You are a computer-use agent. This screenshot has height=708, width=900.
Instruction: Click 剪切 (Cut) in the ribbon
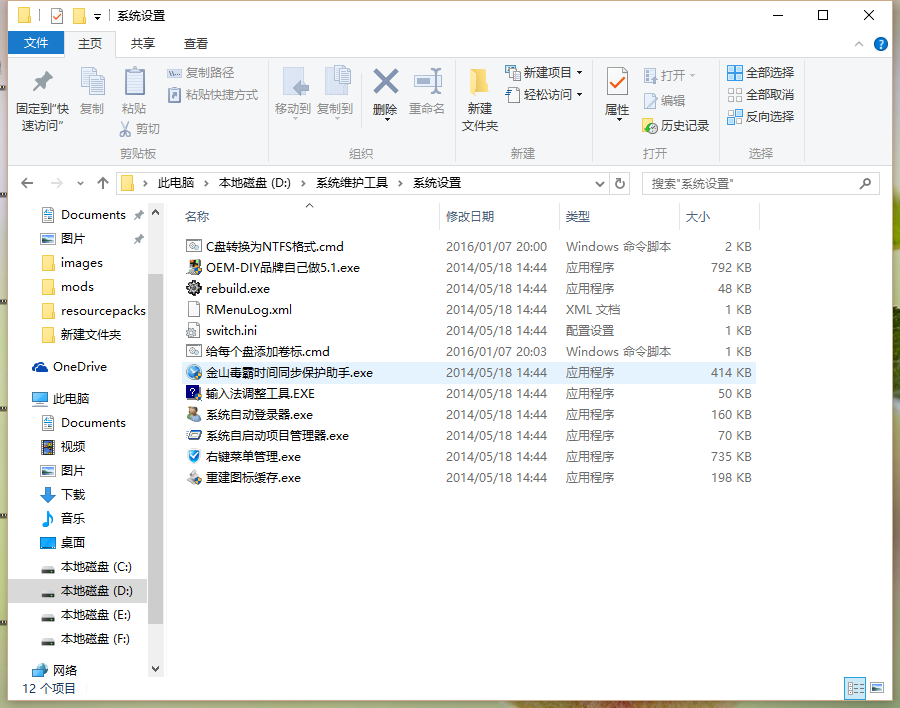point(142,128)
